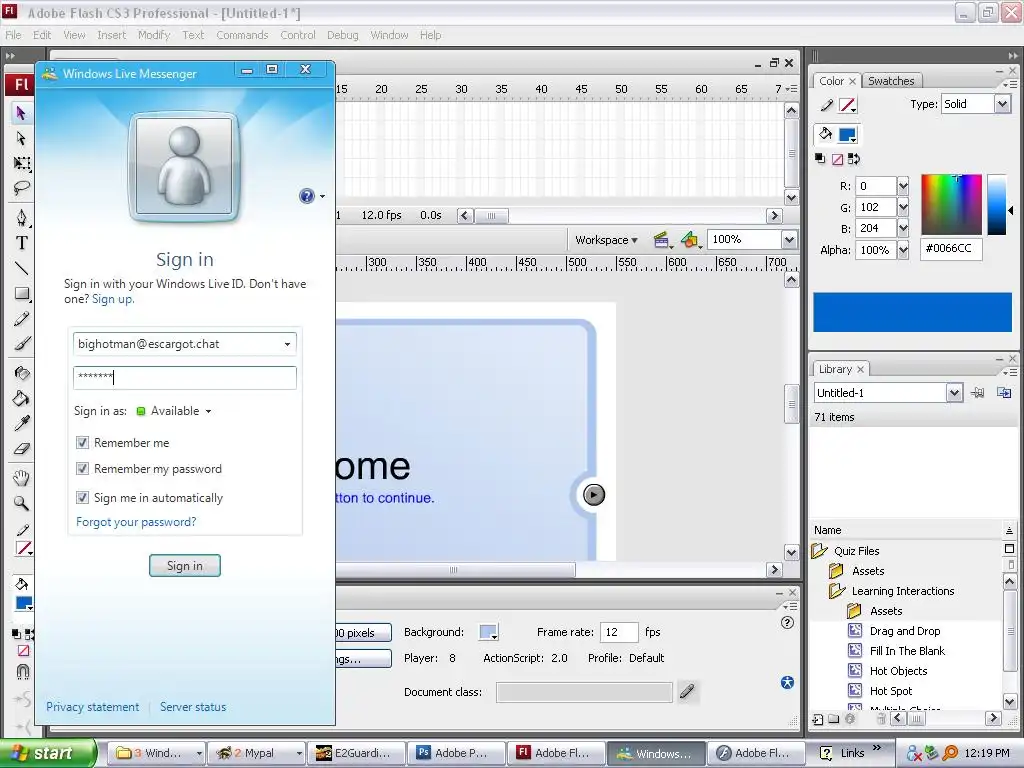Select the Line tool
The image size is (1024, 768).
pos(22,268)
